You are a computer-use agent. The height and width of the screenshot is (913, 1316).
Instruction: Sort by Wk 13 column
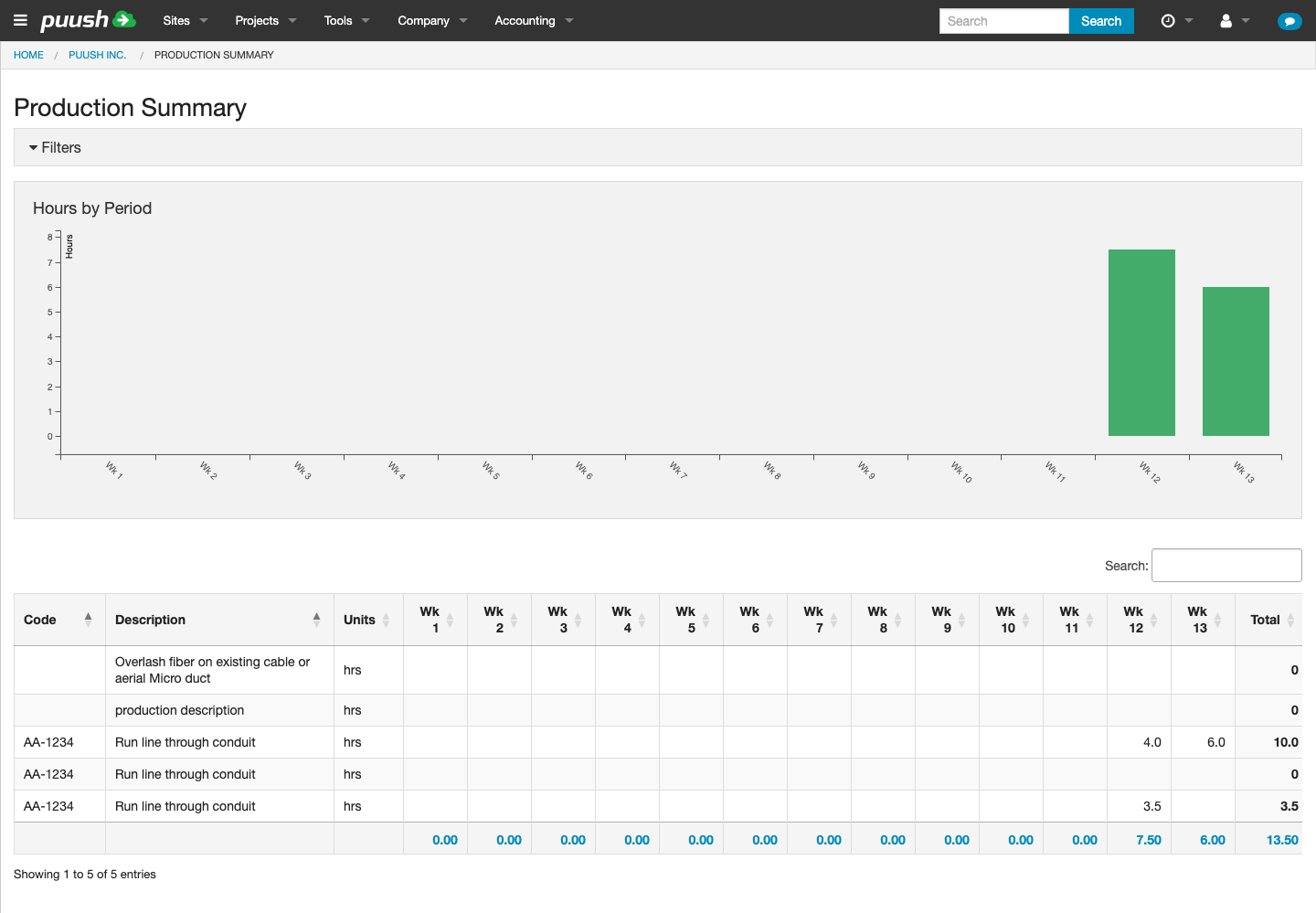[x=1203, y=620]
